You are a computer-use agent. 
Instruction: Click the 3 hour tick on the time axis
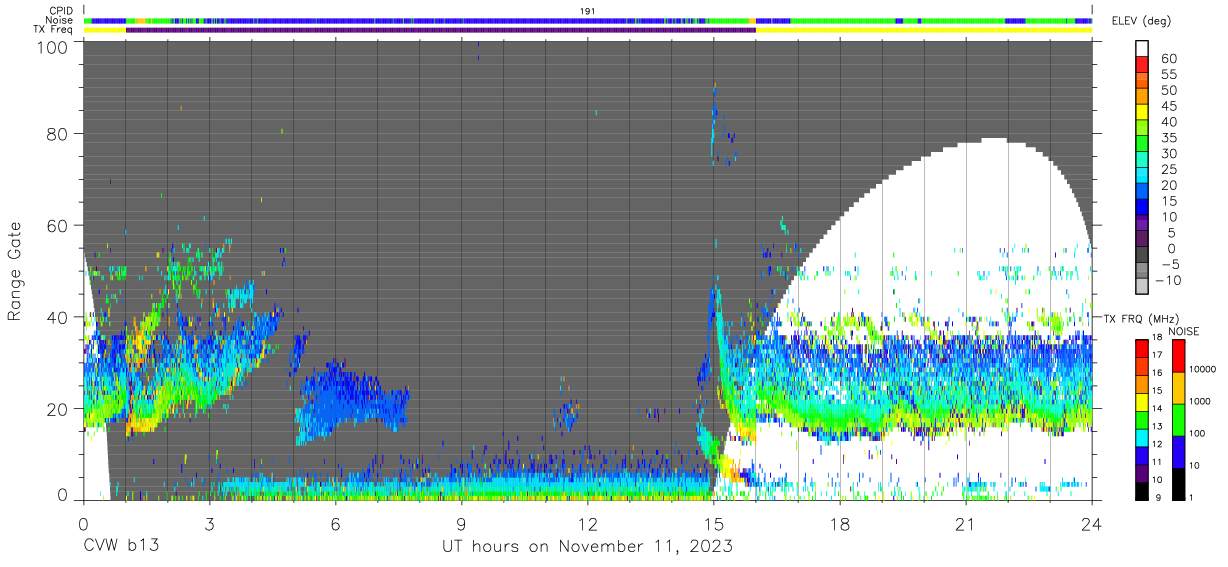coord(209,524)
